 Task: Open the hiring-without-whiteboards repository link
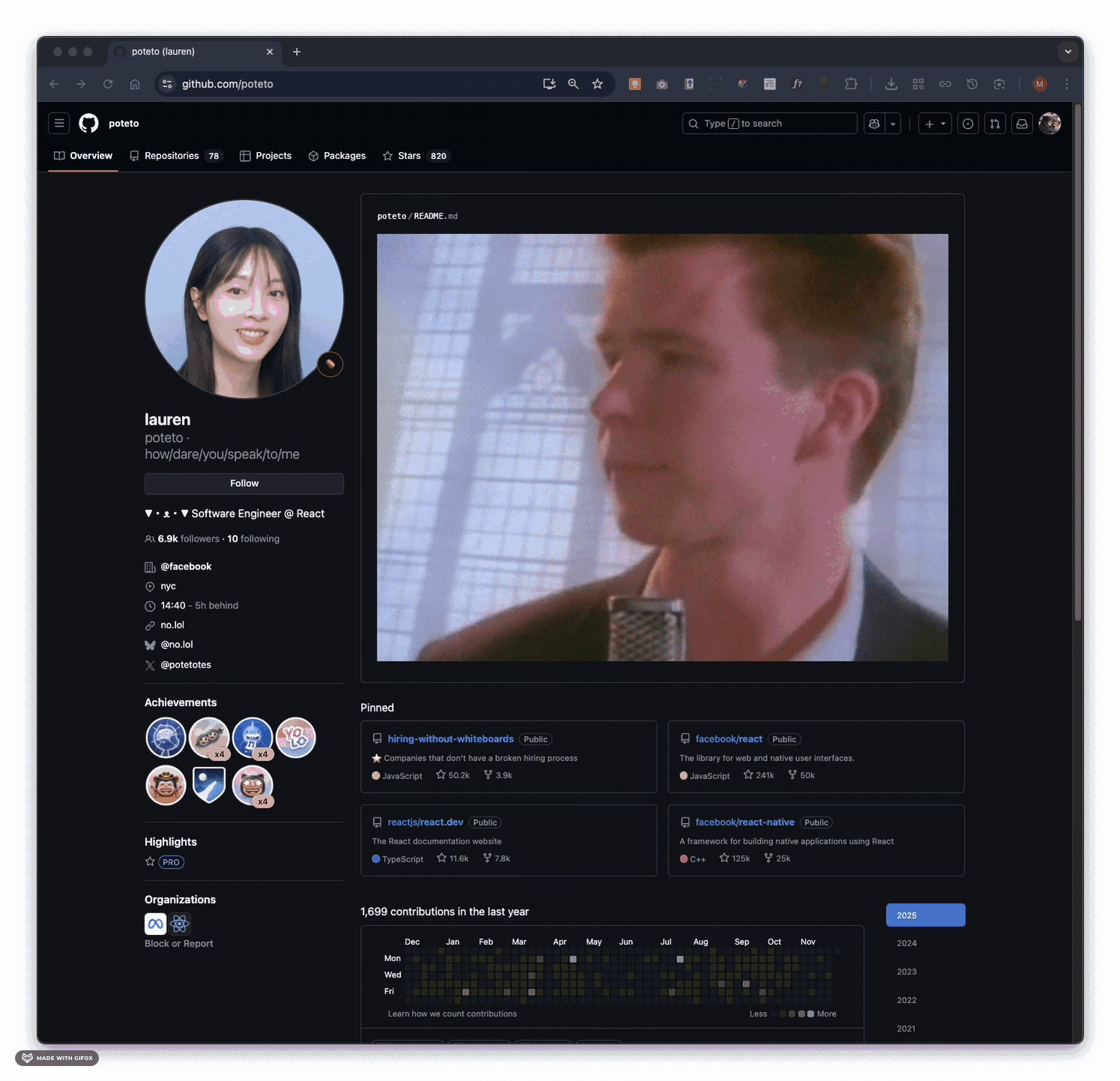(x=450, y=739)
